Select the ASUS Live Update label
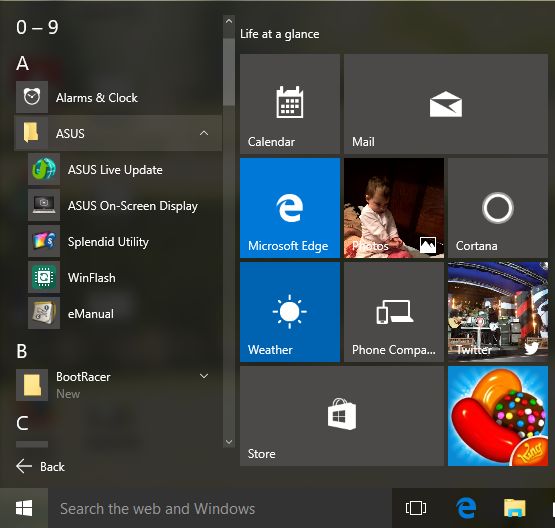The width and height of the screenshot is (555, 528). (115, 170)
